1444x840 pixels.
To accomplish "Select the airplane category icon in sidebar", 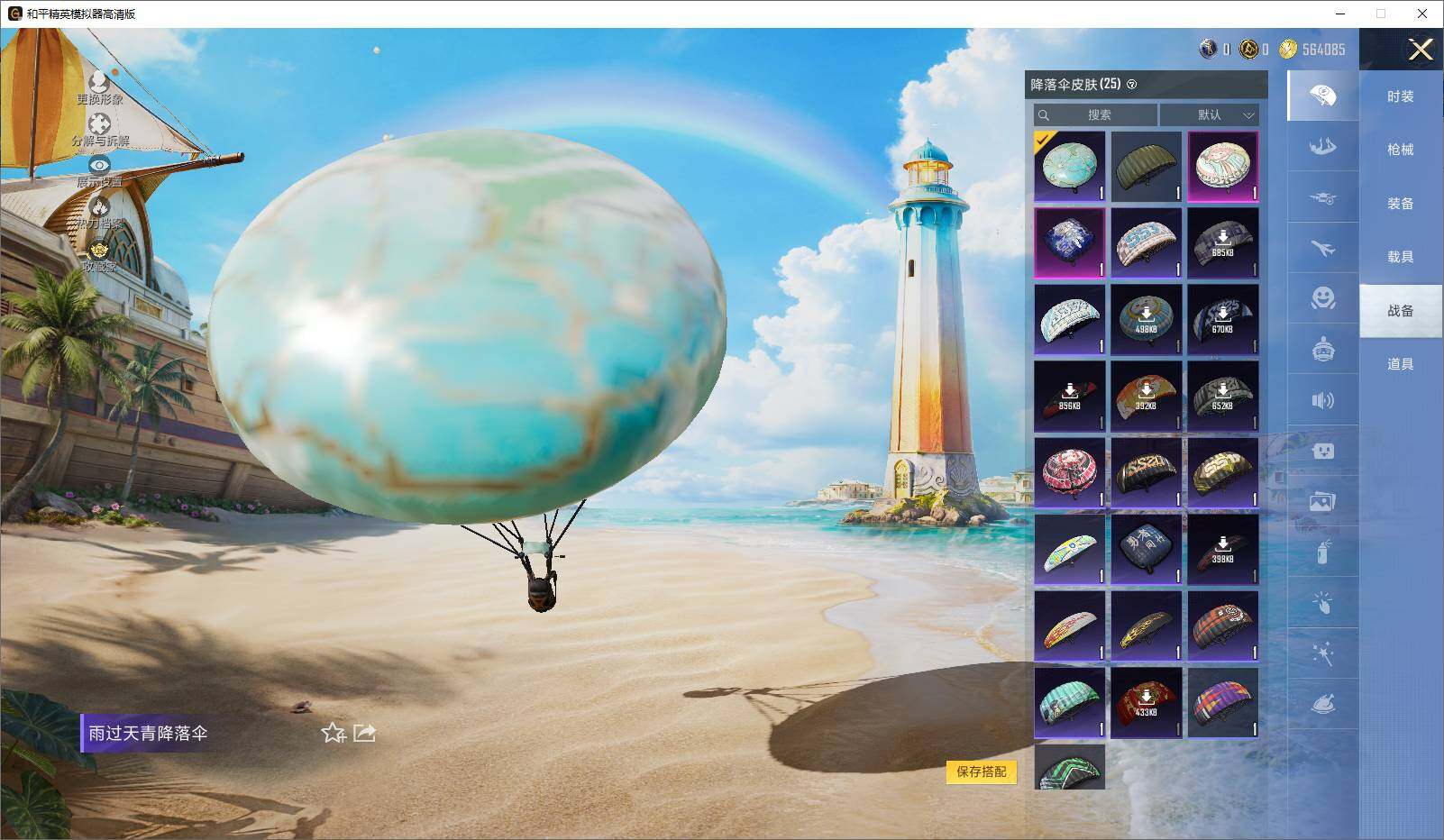I will [x=1322, y=248].
